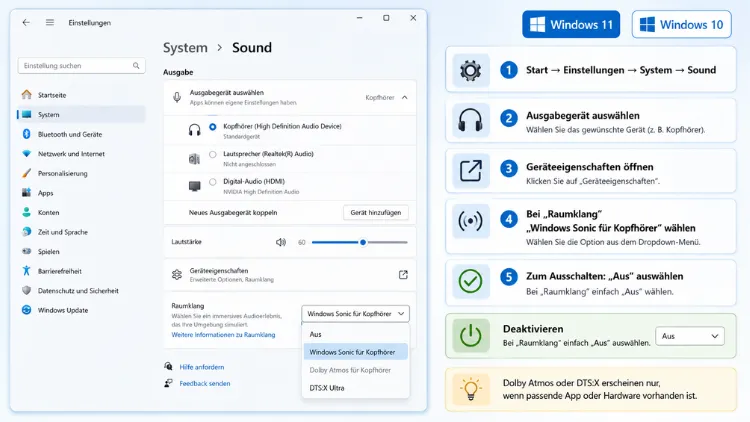Screen dimensions: 750x422
Task: Click the Hilfe anfordern icon
Action: click(168, 366)
